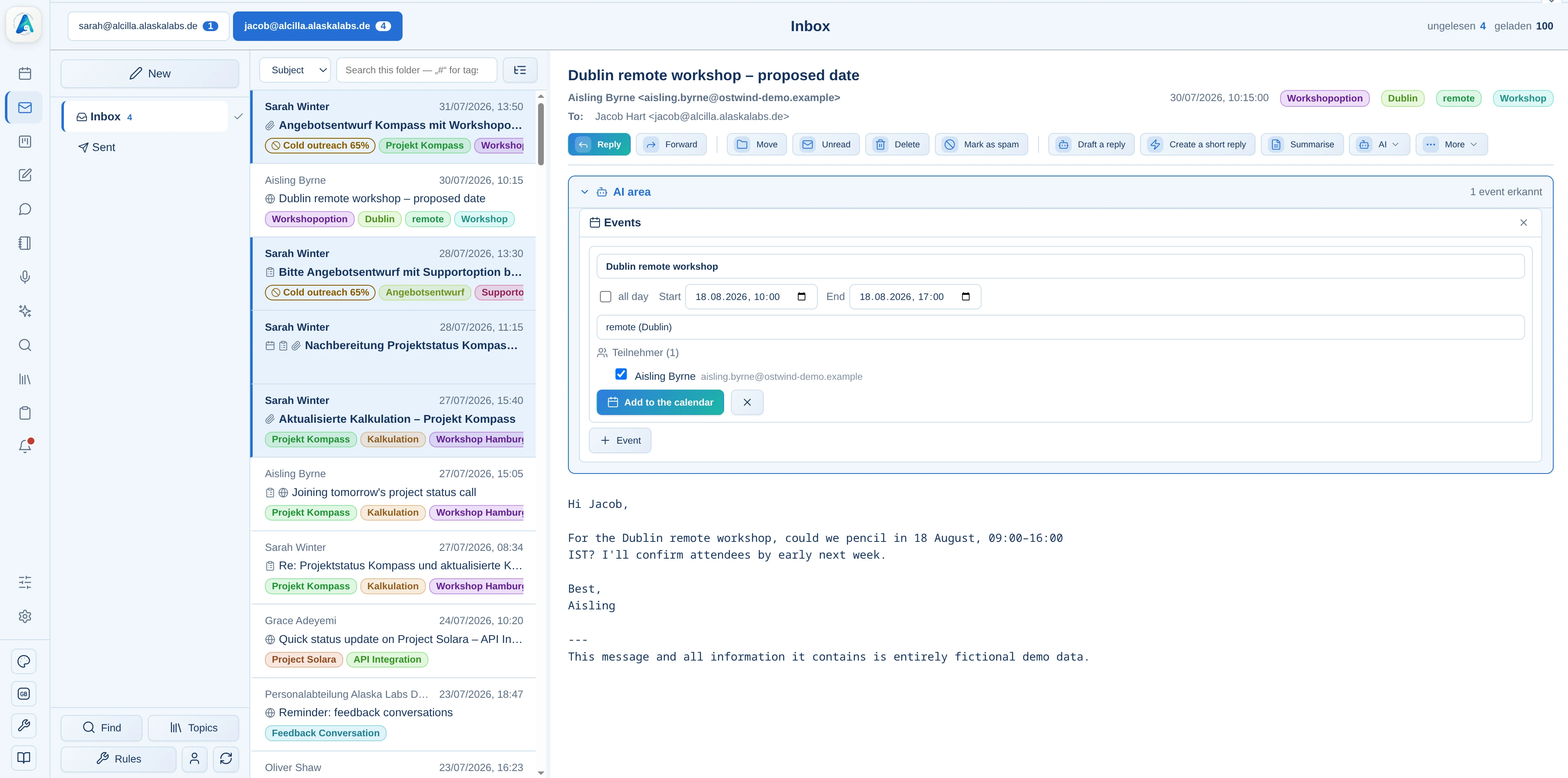Viewport: 1568px width, 778px height.
Task: Open the More actions dropdown
Action: point(1451,145)
